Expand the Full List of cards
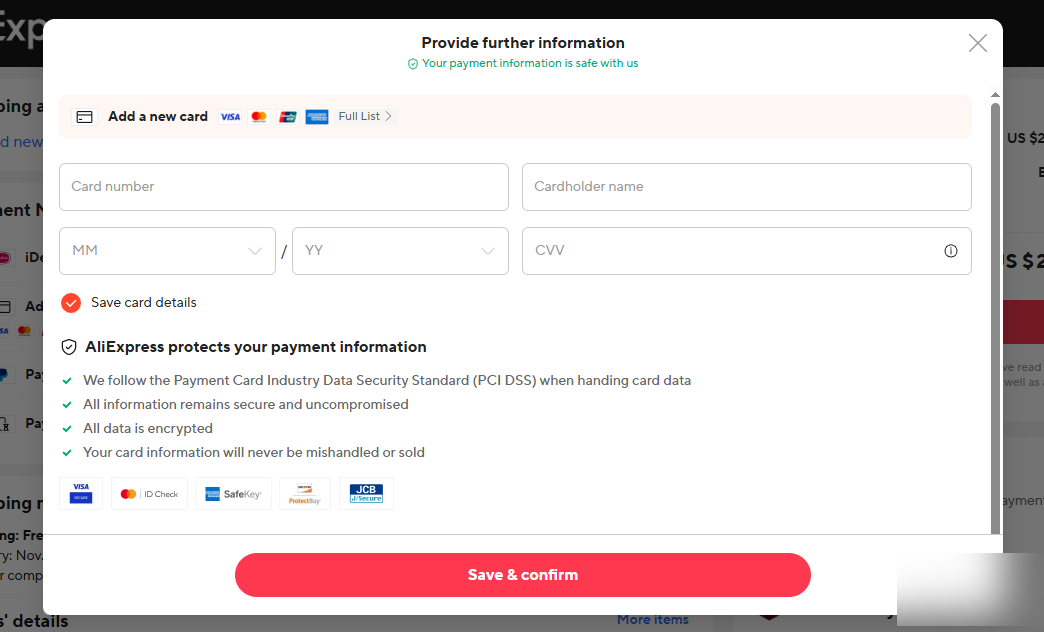This screenshot has width=1044, height=632. [366, 117]
